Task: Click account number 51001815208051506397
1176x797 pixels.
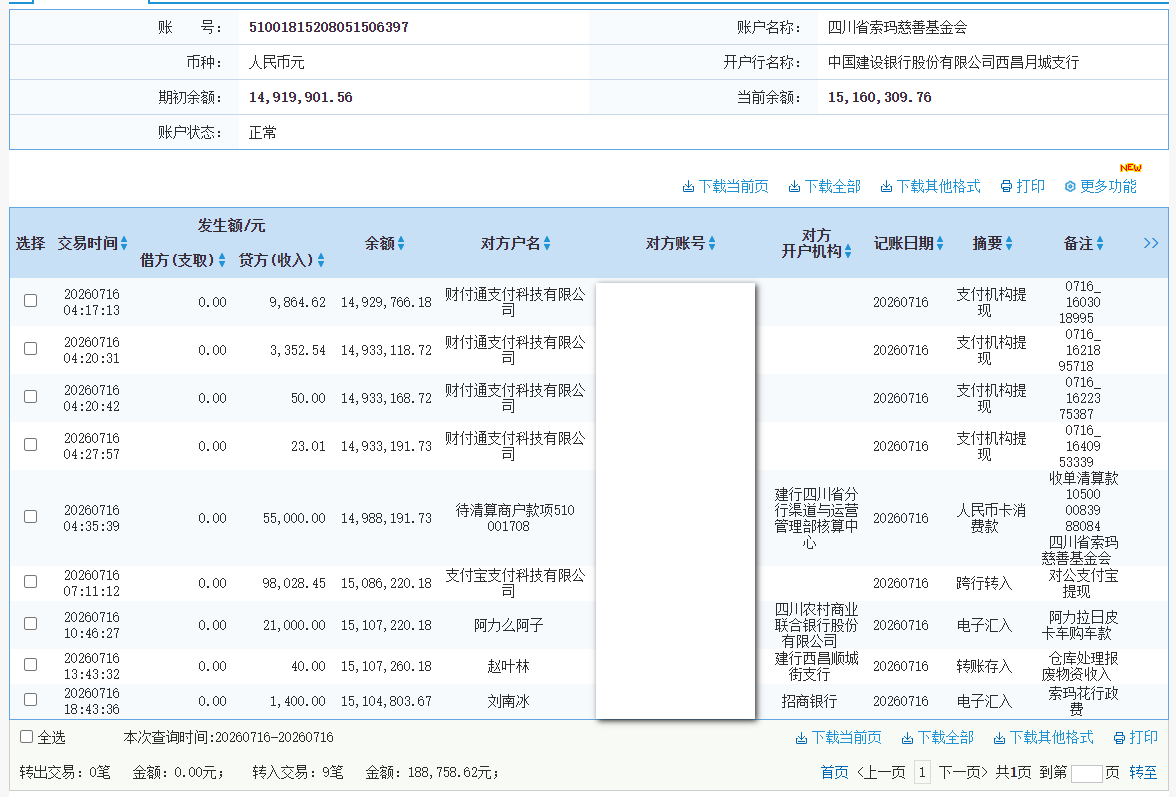Action: (328, 27)
